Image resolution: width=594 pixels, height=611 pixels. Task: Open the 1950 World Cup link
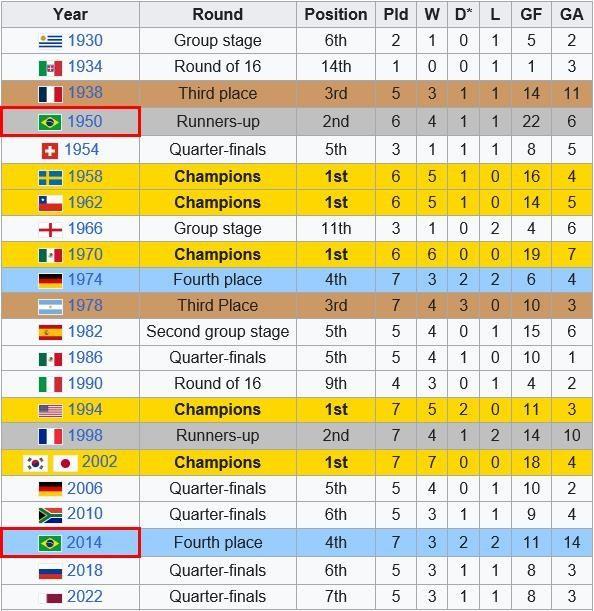tap(85, 121)
